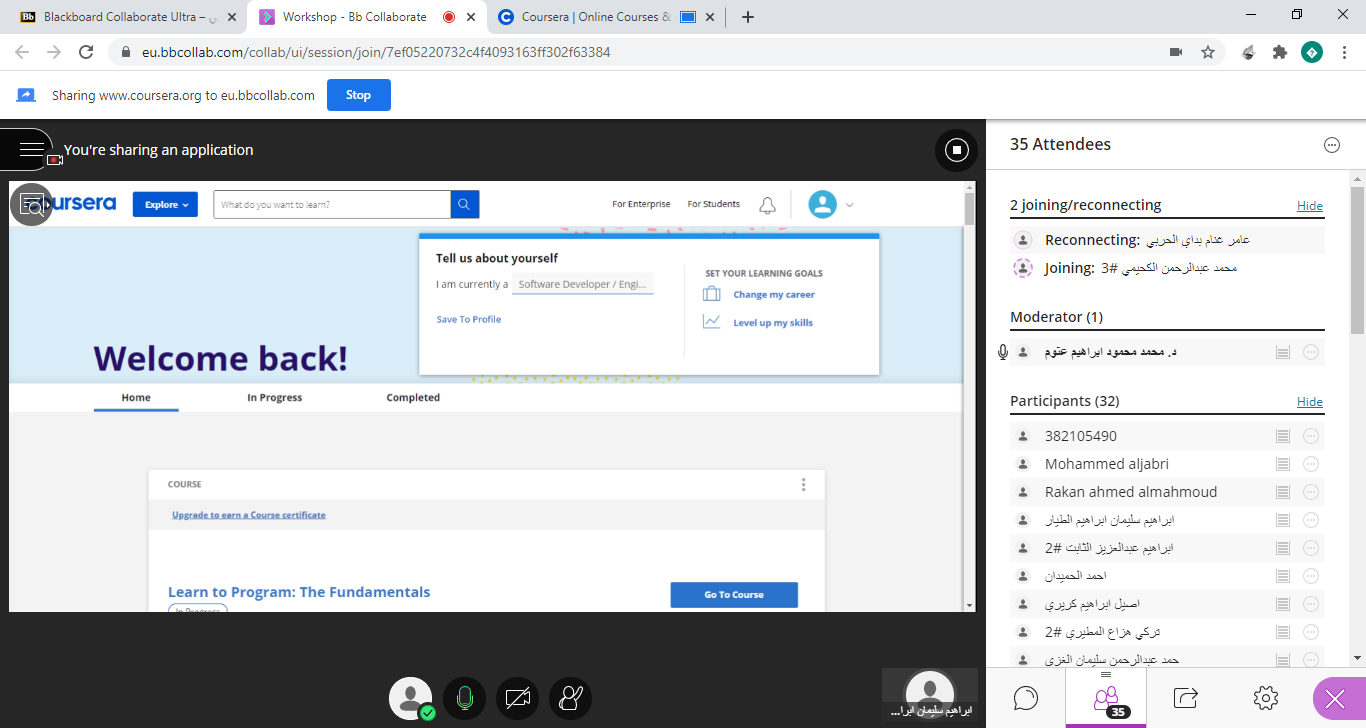The image size is (1366, 728).
Task: Reload the page in Chrome
Action: 86,52
